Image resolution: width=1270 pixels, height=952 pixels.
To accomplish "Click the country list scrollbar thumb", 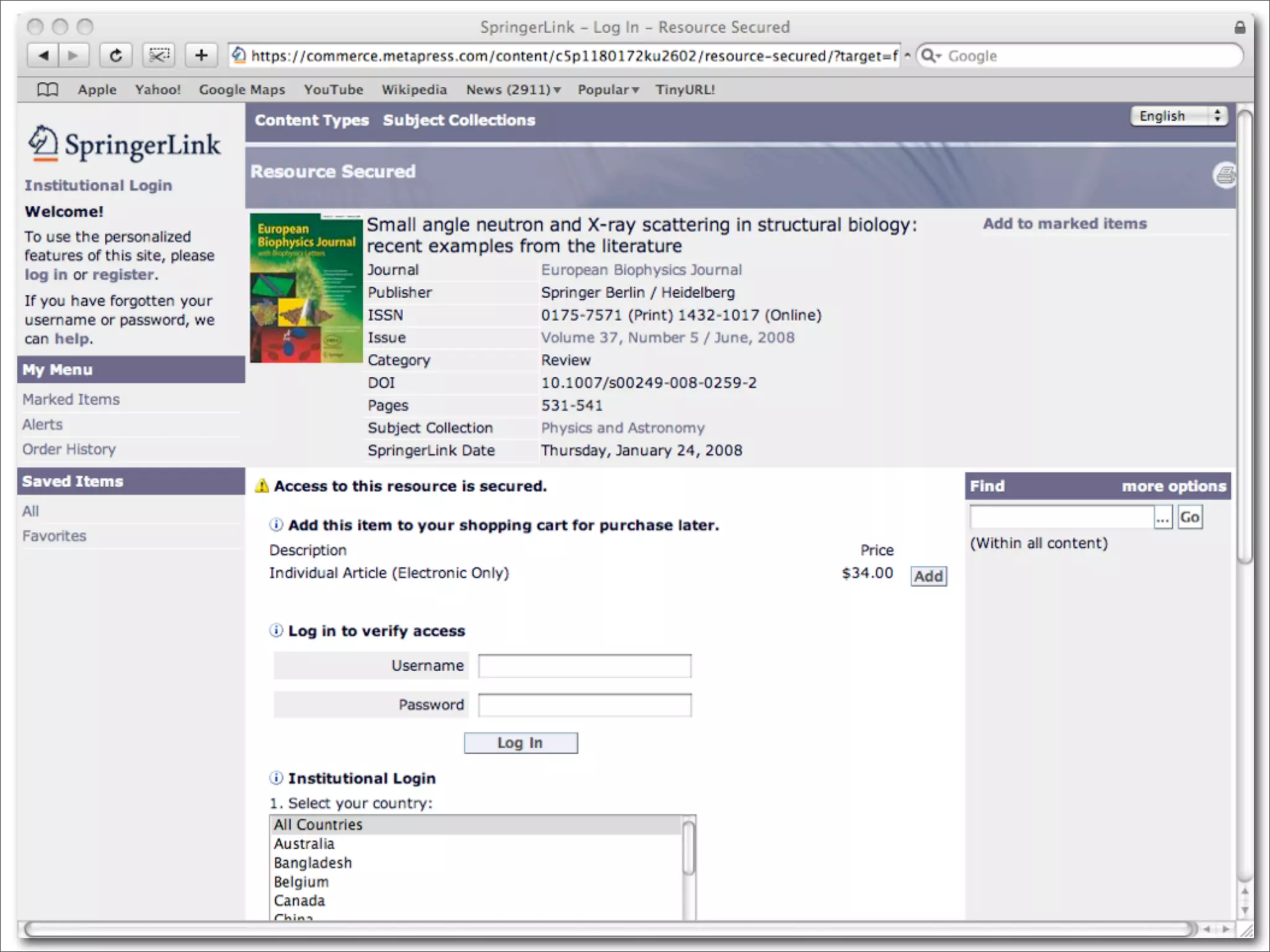I will tap(688, 848).
